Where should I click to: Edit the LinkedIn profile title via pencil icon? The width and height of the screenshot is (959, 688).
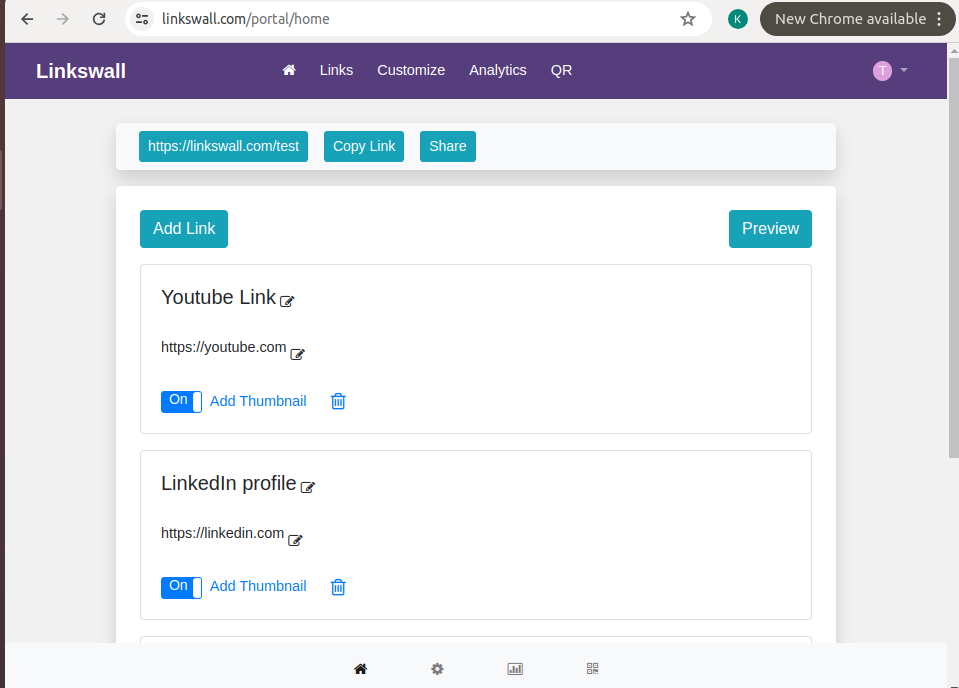[x=308, y=487]
